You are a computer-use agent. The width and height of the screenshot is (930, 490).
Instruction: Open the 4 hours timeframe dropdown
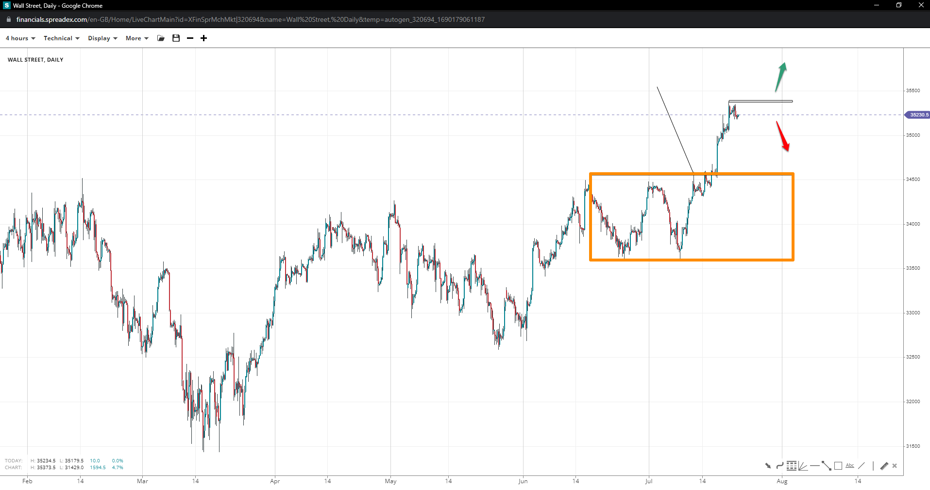pyautogui.click(x=20, y=38)
